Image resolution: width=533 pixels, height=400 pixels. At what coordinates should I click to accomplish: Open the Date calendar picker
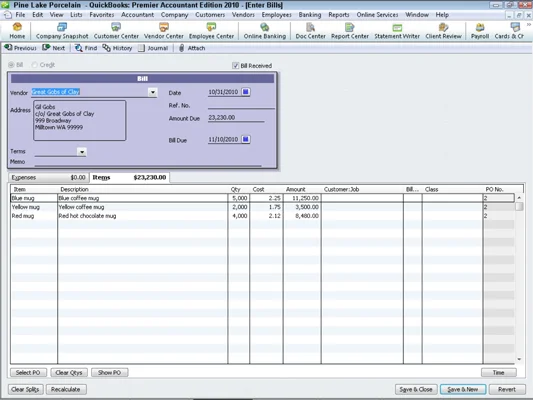(x=245, y=92)
